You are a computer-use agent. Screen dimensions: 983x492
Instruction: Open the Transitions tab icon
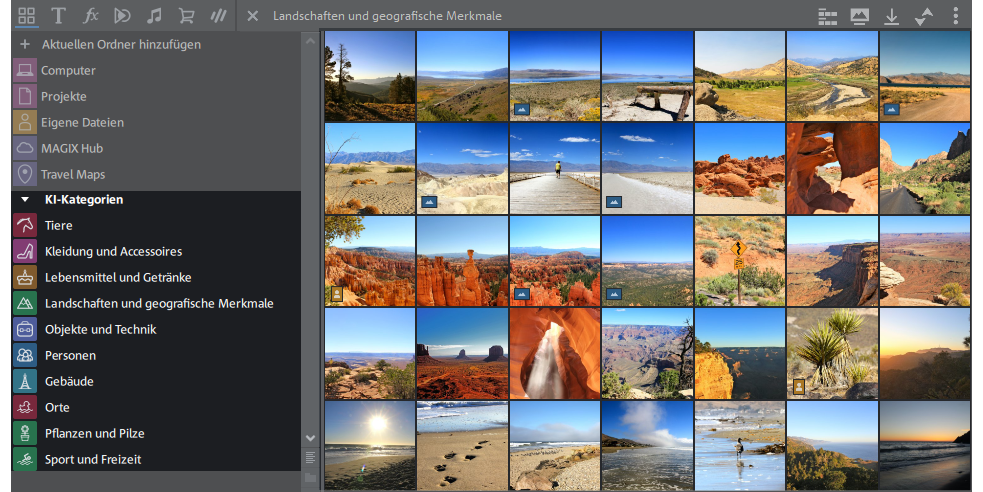[122, 16]
